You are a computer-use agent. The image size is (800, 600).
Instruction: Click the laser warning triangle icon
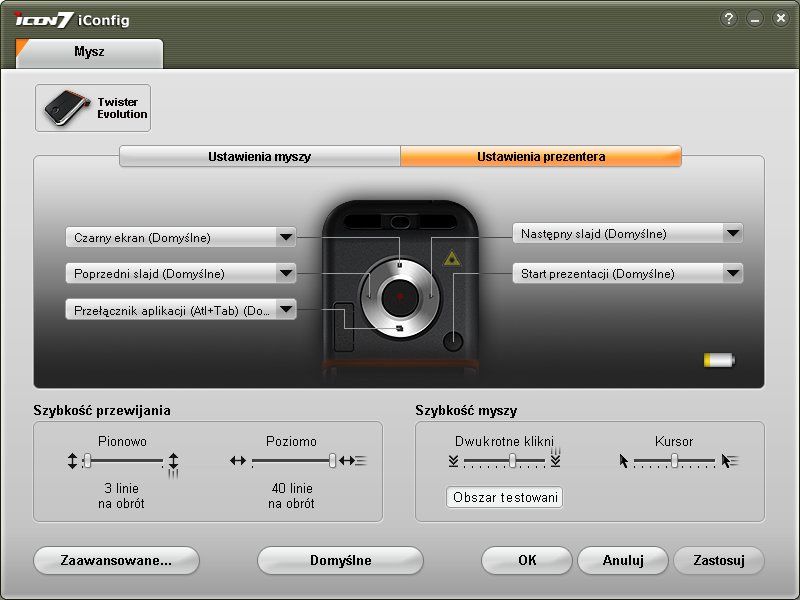pos(452,259)
